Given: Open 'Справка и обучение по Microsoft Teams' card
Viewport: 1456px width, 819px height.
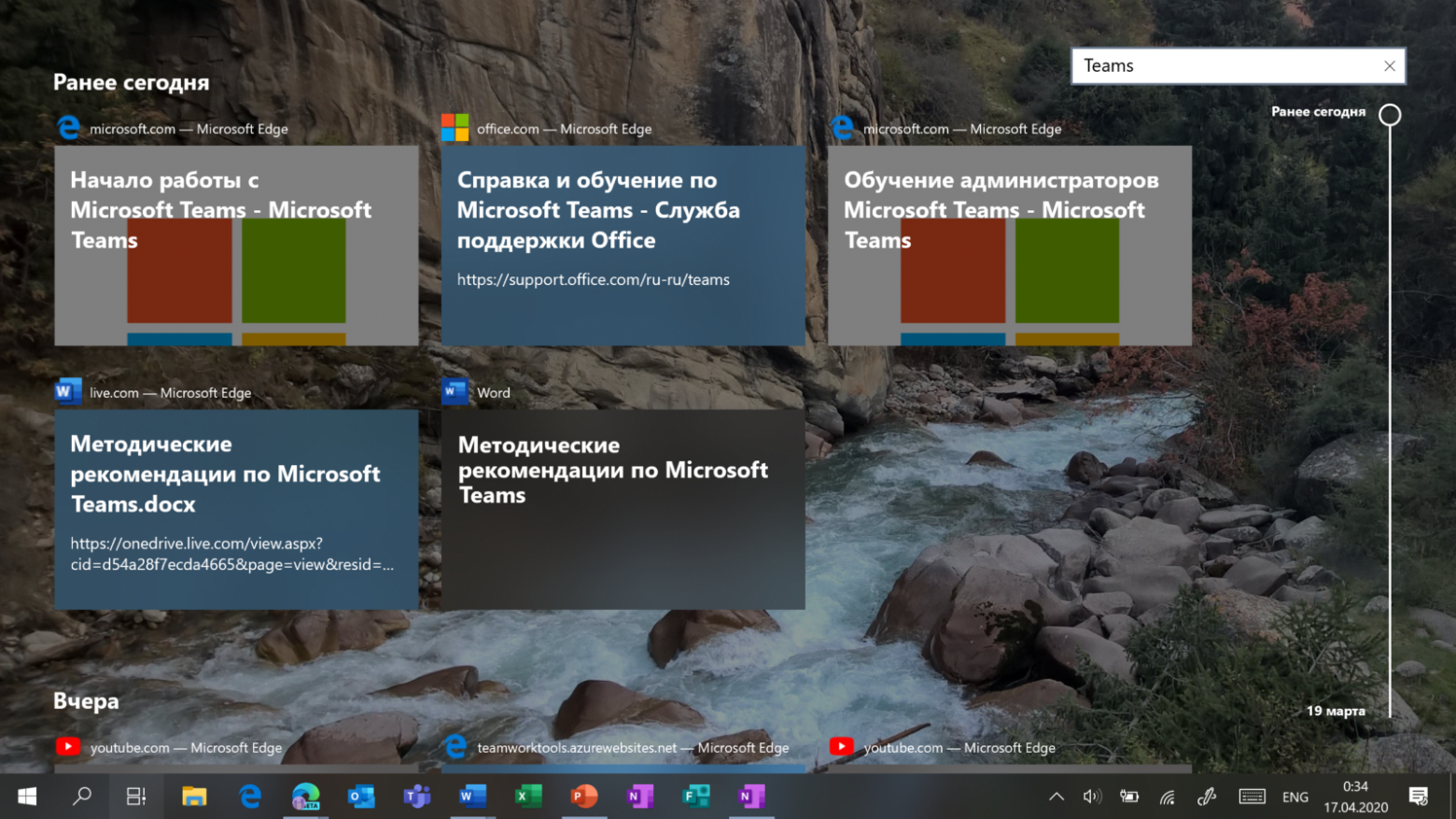Looking at the screenshot, I should tap(623, 246).
